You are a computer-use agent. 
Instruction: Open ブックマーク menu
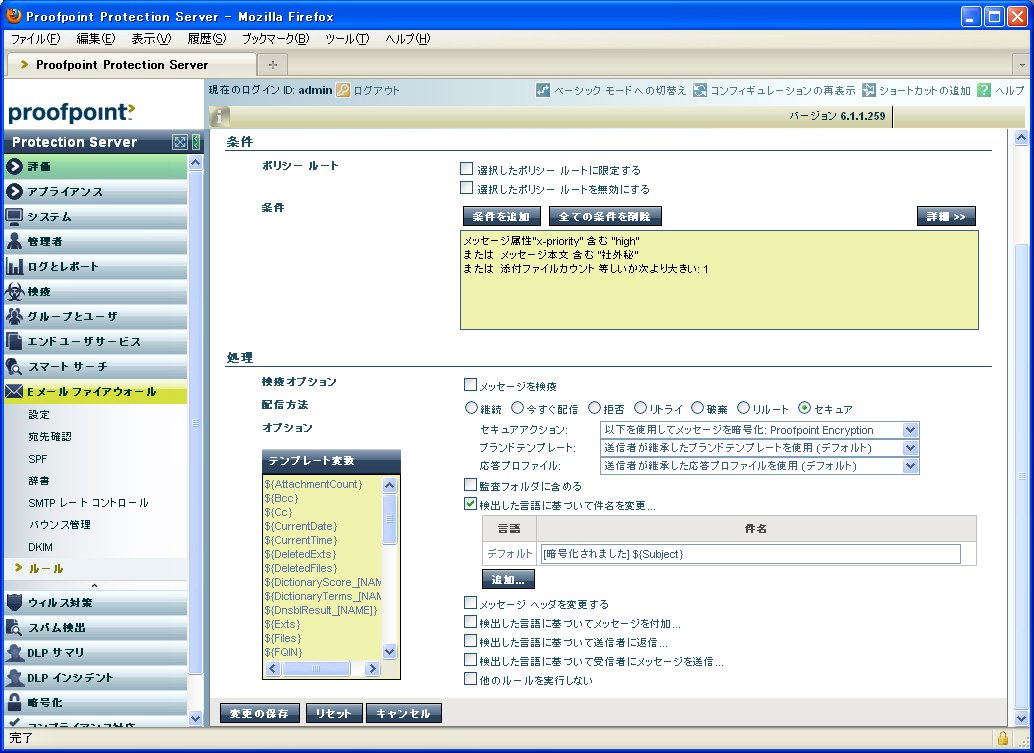click(275, 39)
